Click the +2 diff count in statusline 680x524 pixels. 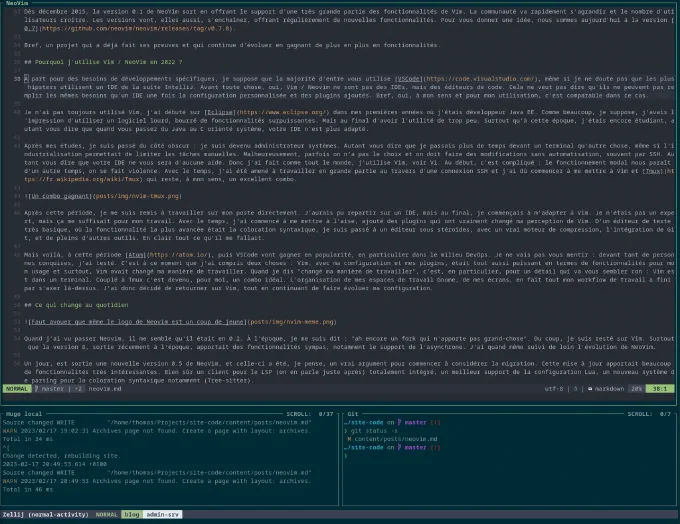(78, 389)
